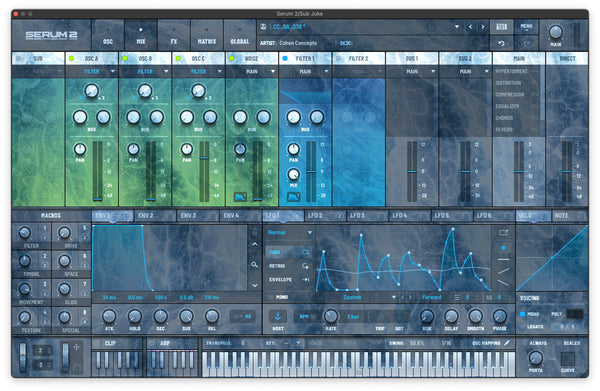The image size is (600, 391).
Task: Click the envelope lock icon
Action: (254, 231)
